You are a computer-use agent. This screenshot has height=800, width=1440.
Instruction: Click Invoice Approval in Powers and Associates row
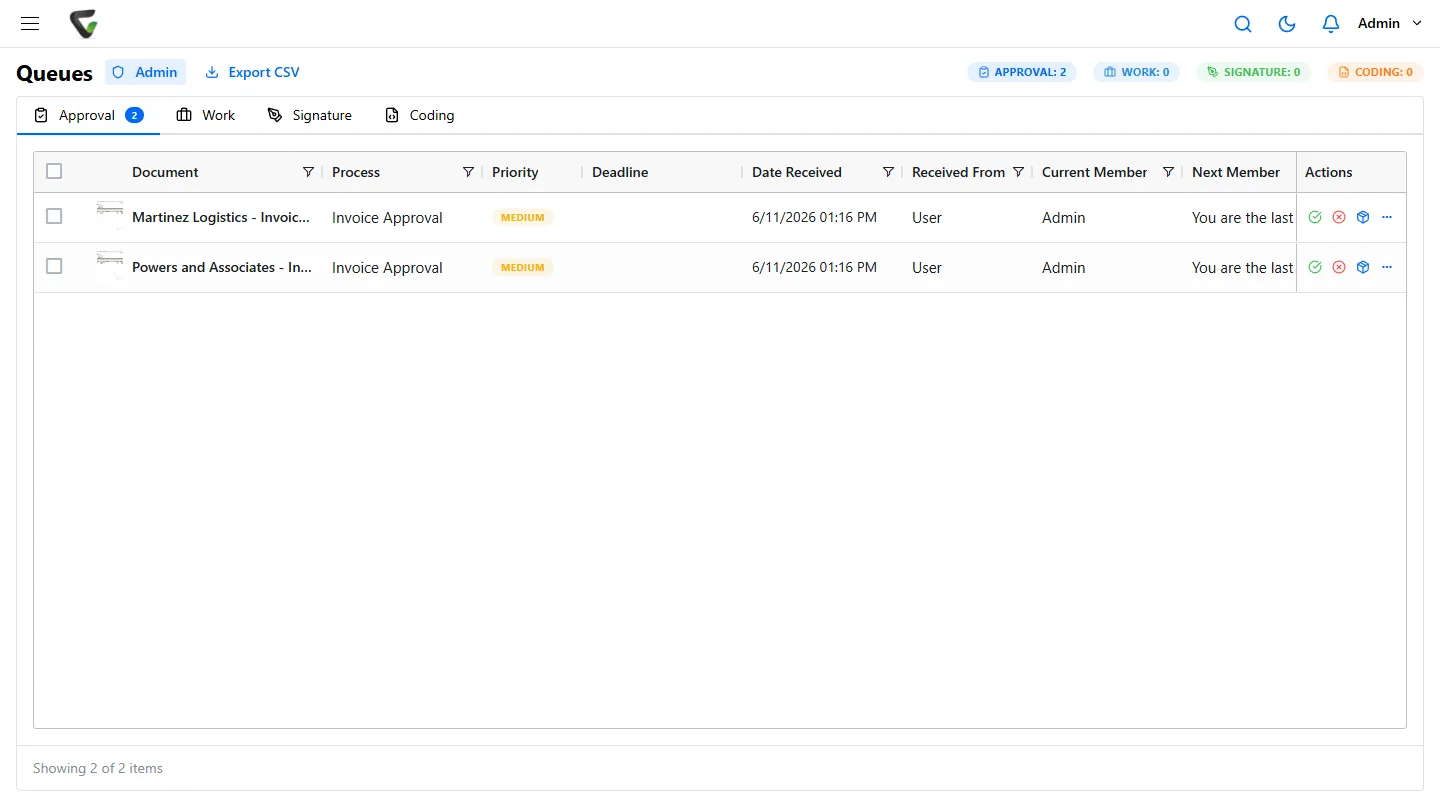[387, 267]
